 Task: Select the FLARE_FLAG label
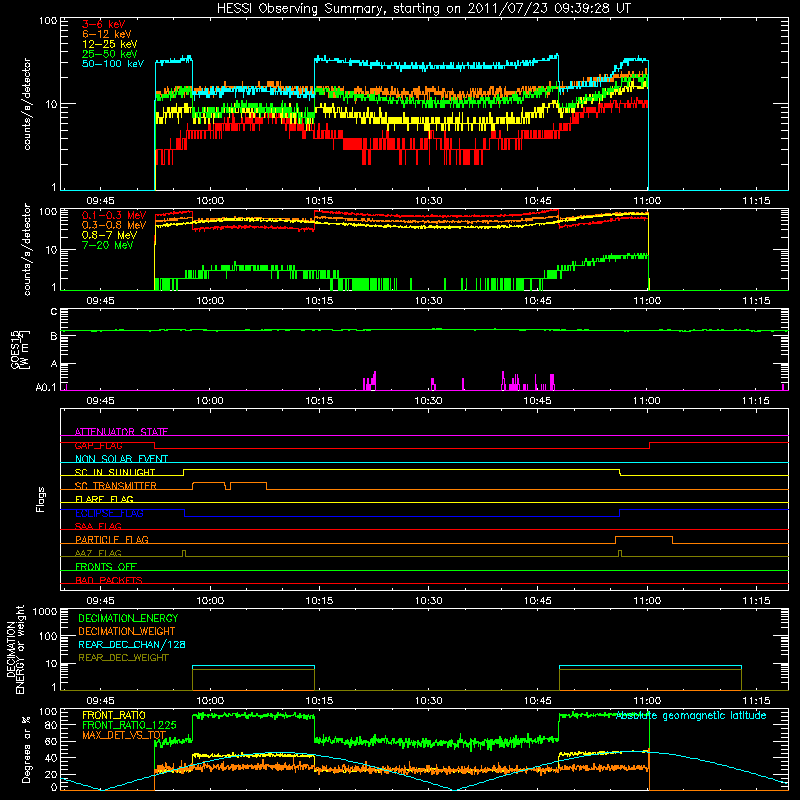coord(104,499)
